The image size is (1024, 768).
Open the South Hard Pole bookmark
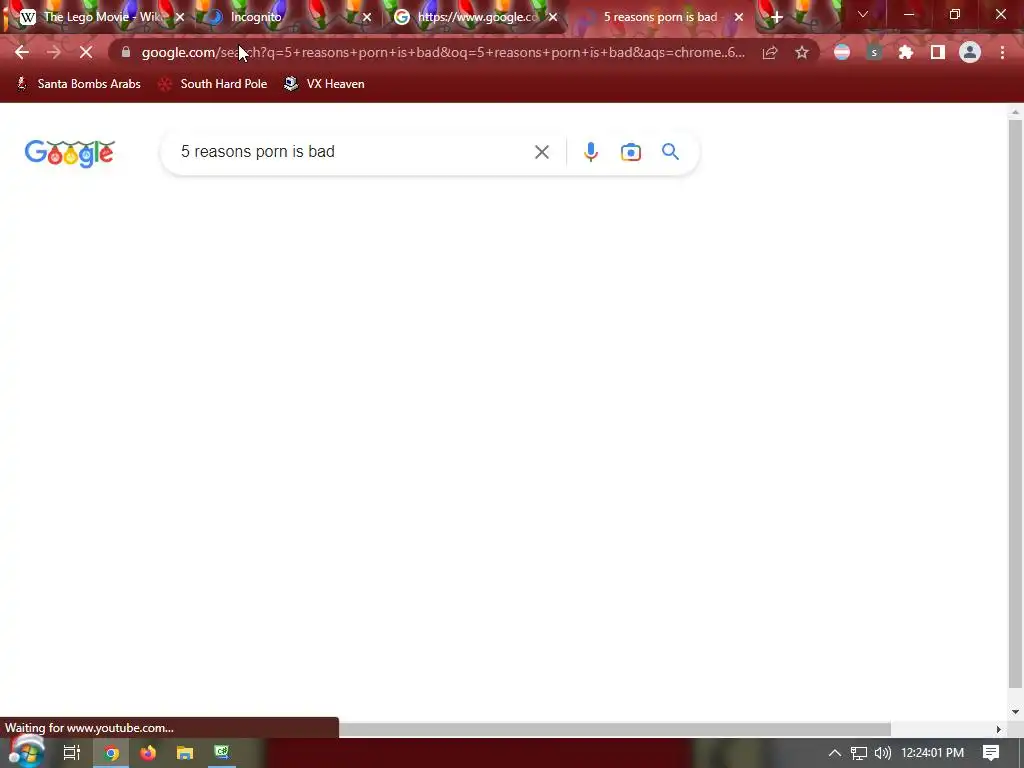point(213,84)
